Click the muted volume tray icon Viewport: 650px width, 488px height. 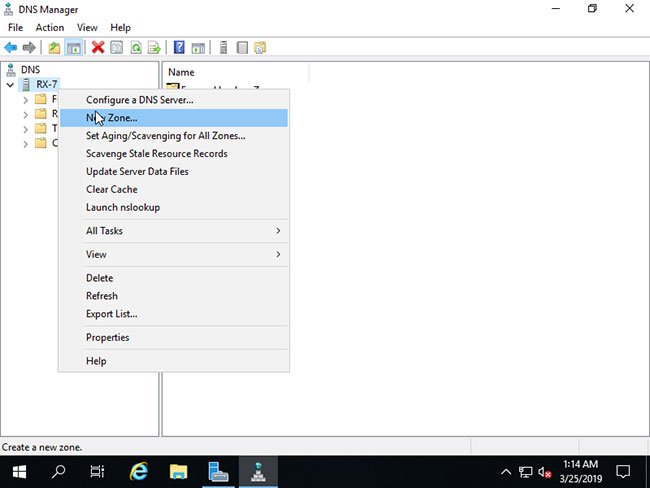coord(545,472)
